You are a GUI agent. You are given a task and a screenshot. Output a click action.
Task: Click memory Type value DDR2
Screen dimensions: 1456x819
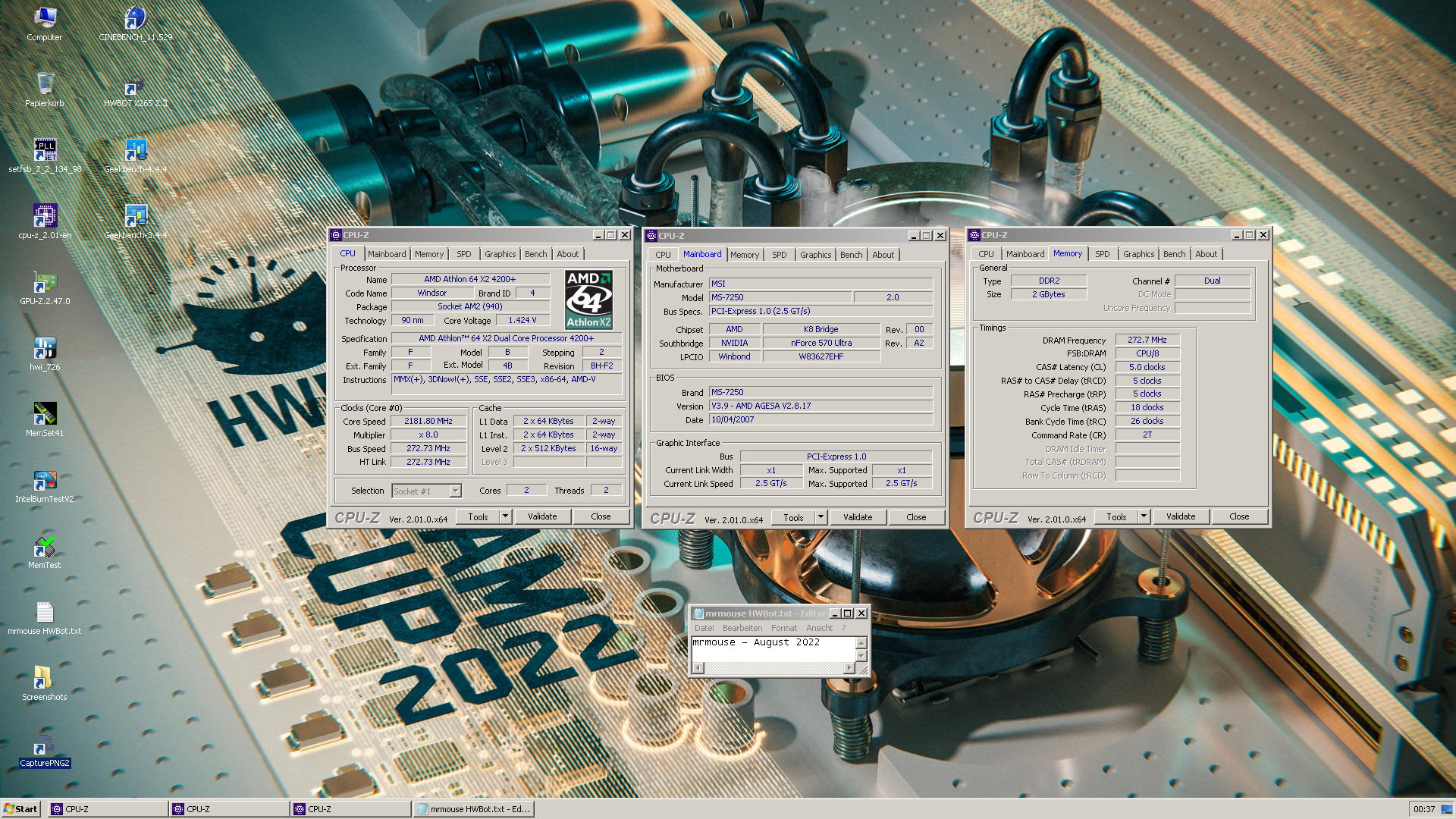click(1050, 281)
